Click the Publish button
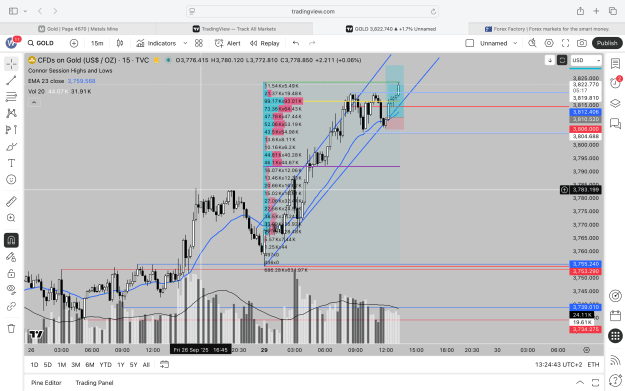The height and width of the screenshot is (391, 625). (x=607, y=43)
